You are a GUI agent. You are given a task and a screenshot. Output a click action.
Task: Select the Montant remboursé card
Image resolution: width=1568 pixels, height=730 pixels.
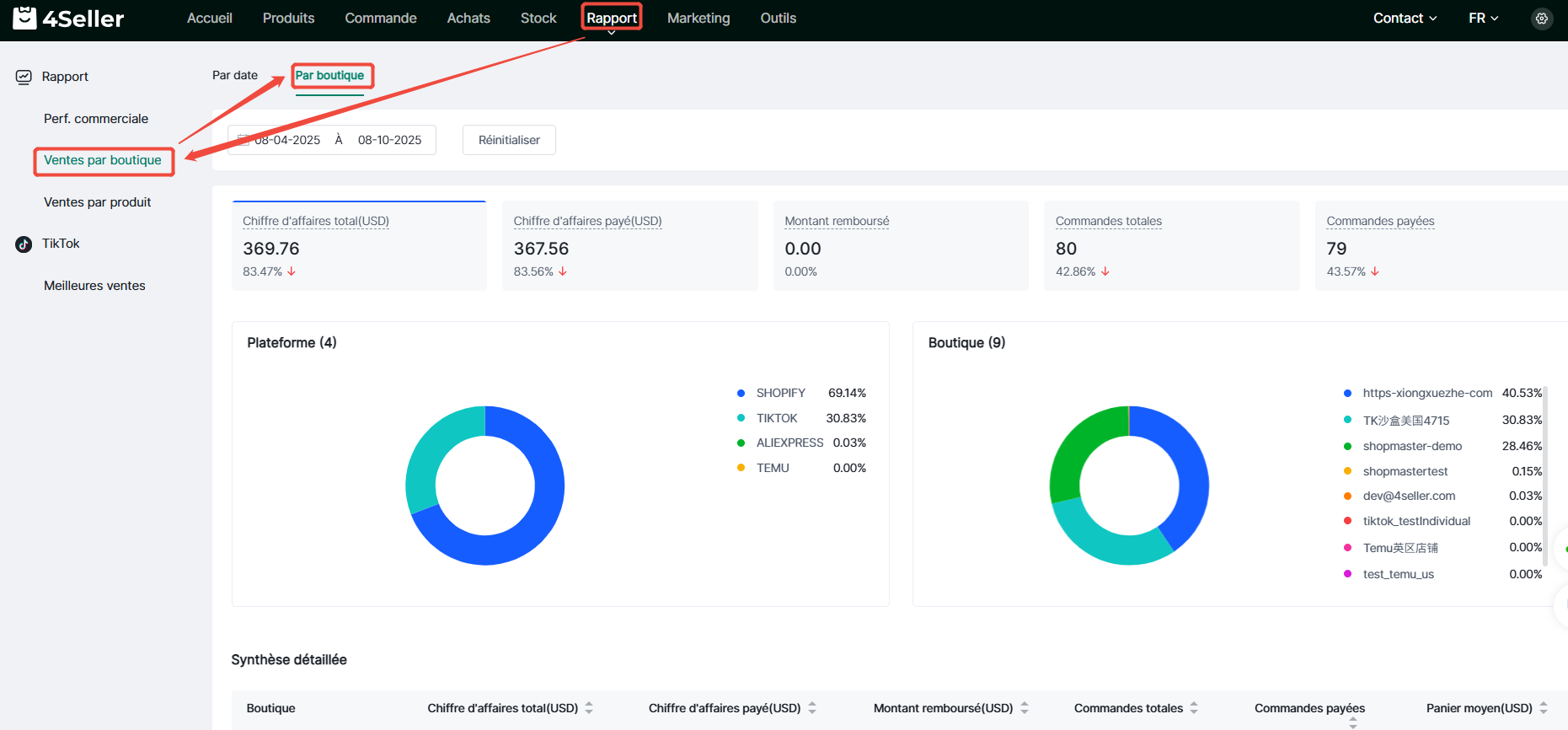click(901, 245)
